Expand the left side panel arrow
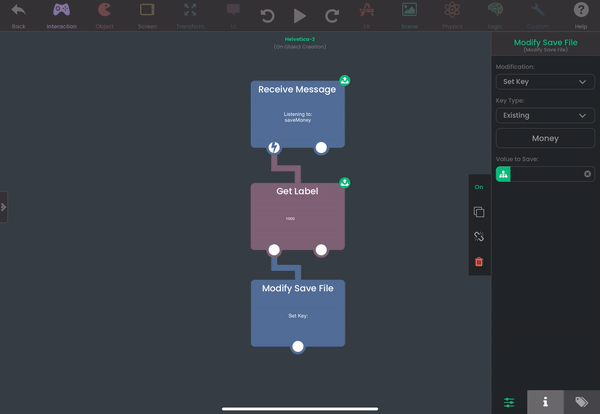This screenshot has width=600, height=414. click(3, 207)
